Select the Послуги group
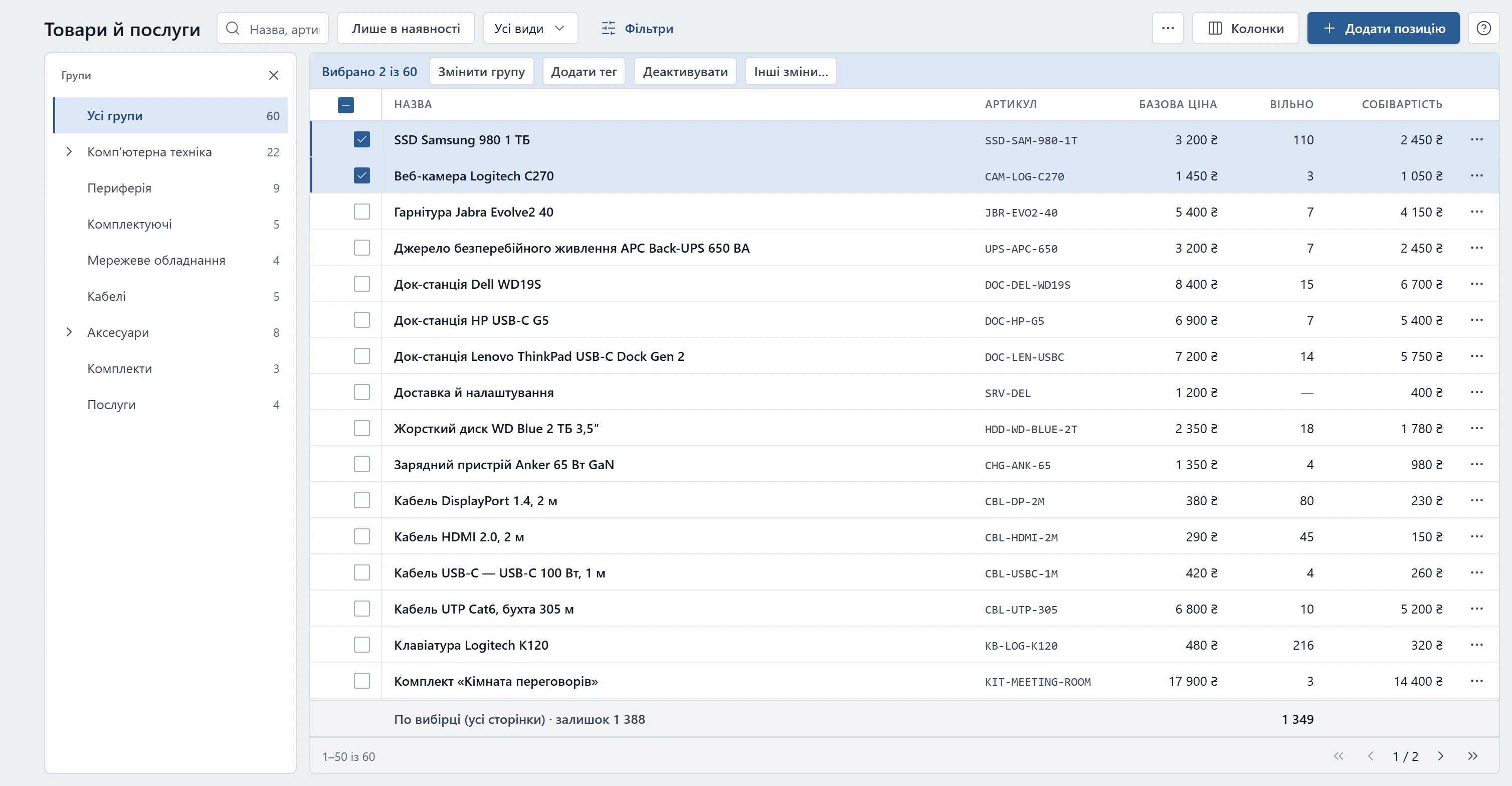The height and width of the screenshot is (786, 1512). pyautogui.click(x=171, y=405)
